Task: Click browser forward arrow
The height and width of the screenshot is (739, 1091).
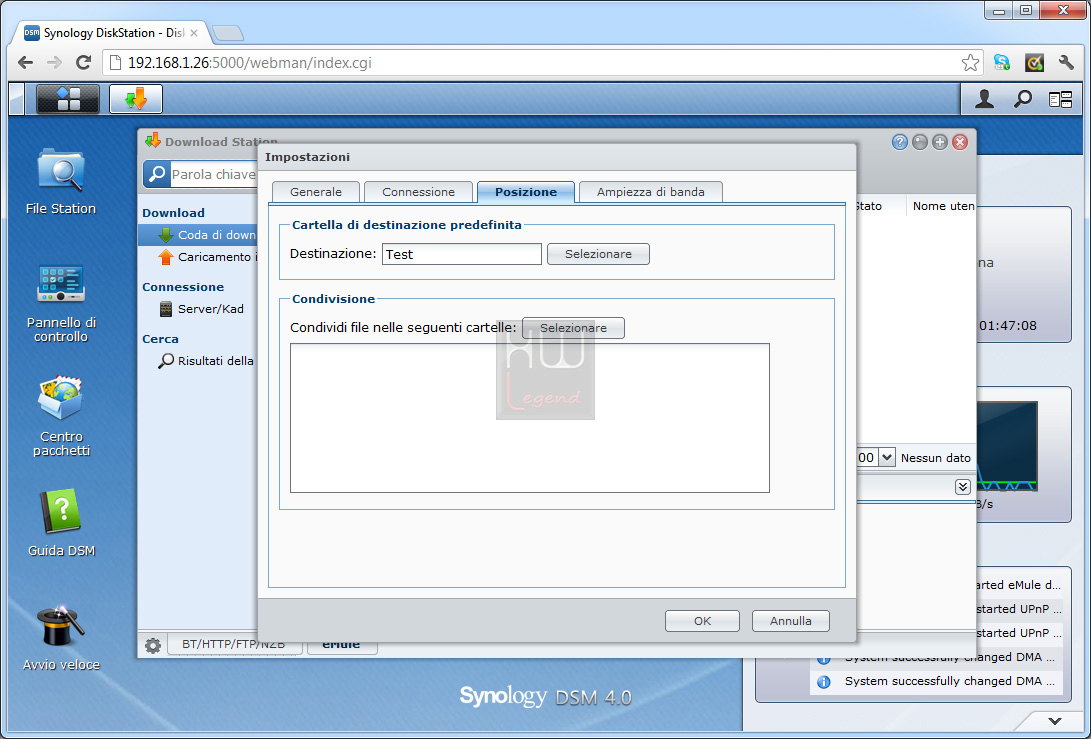Action: point(54,63)
